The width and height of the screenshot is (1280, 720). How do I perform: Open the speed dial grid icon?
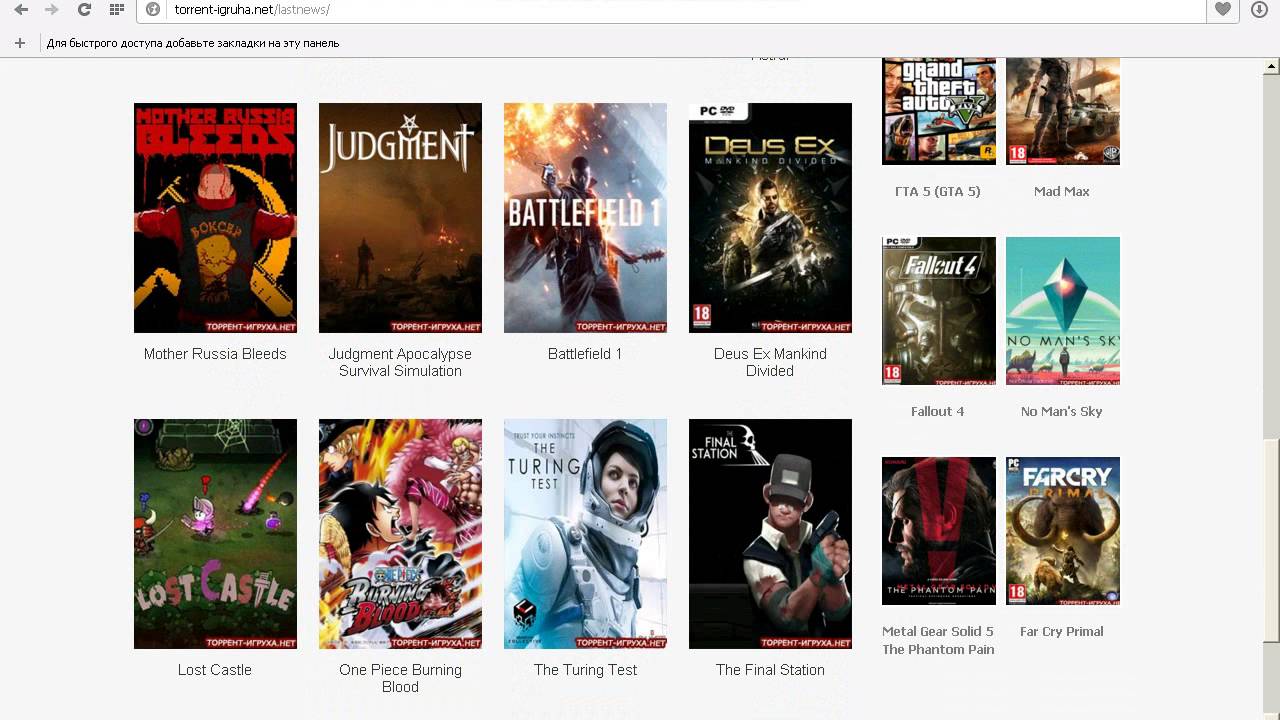pos(117,10)
